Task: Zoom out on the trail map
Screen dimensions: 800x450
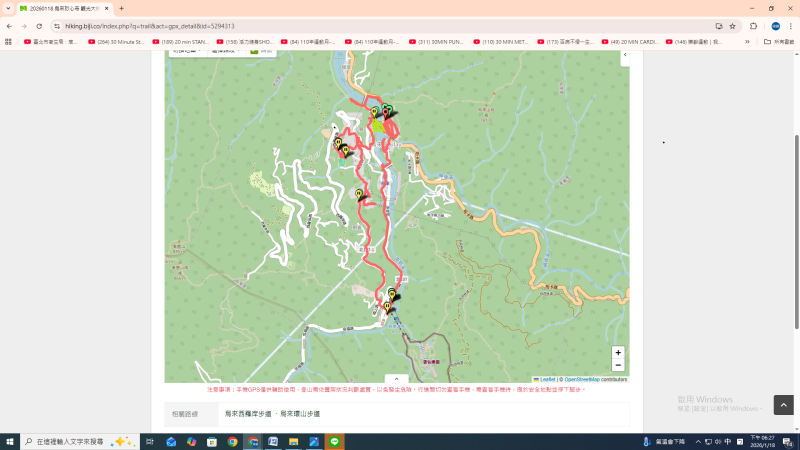Action: (x=618, y=366)
